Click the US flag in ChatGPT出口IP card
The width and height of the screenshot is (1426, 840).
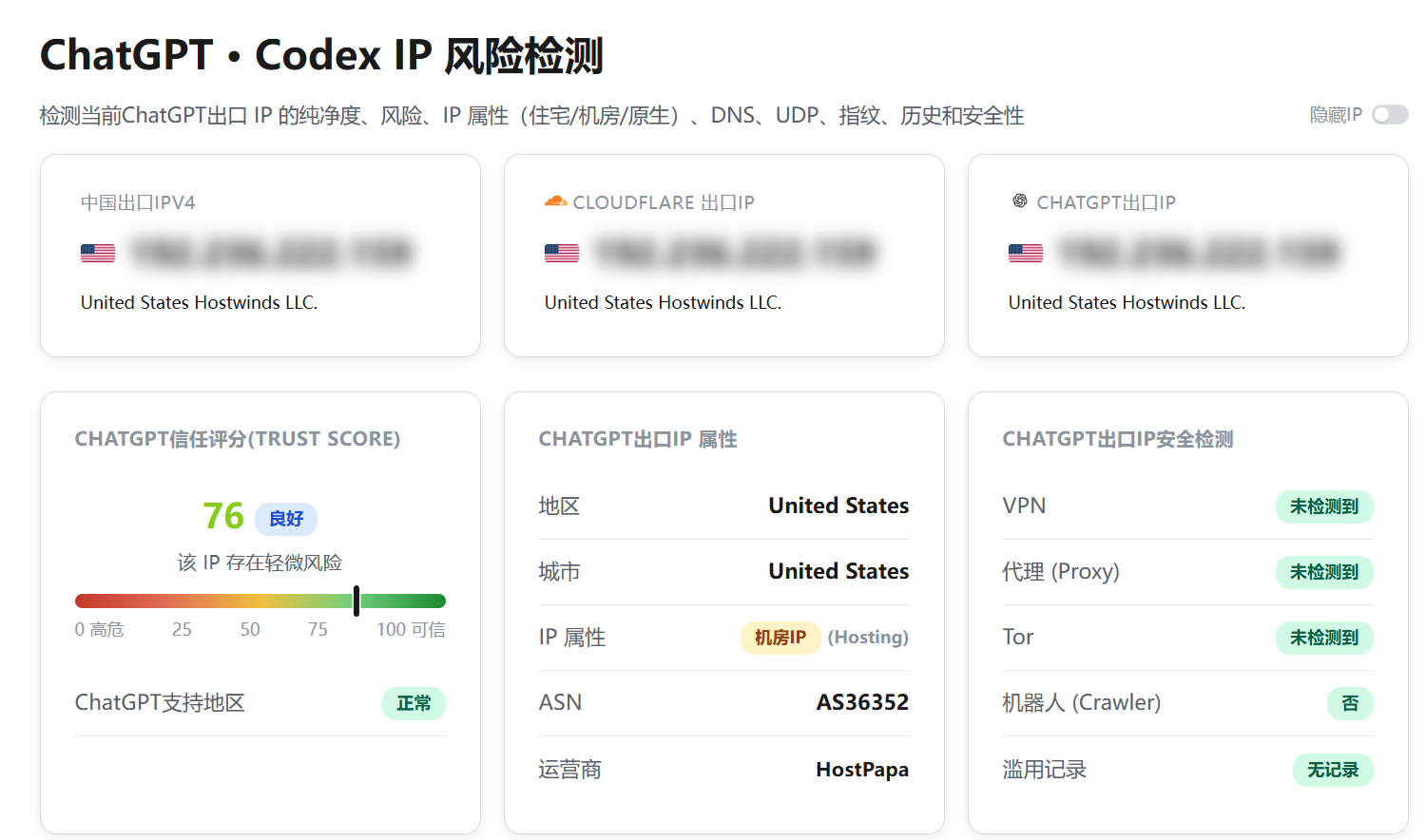pyautogui.click(x=1026, y=253)
